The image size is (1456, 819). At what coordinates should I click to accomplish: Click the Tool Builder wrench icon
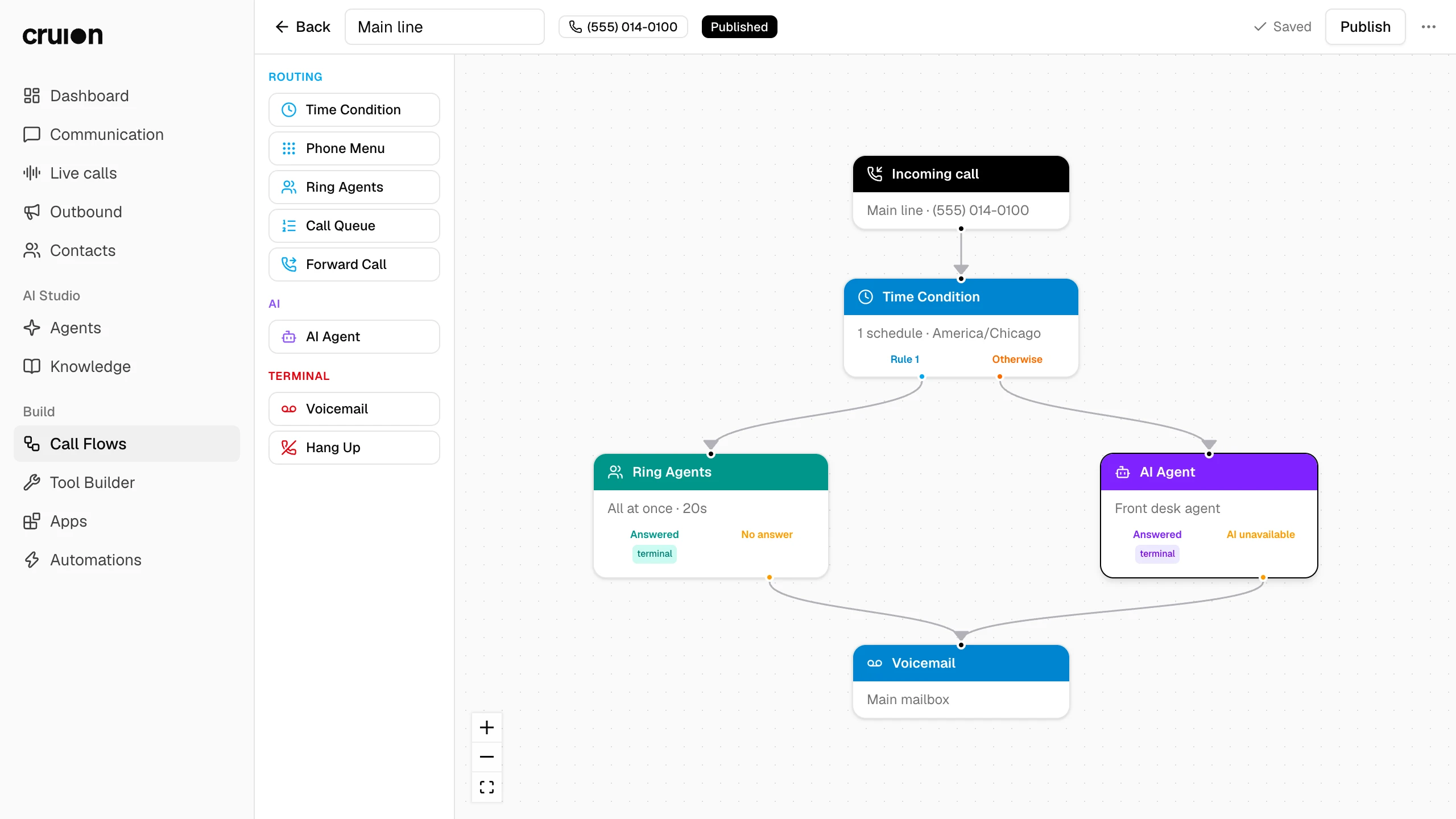click(x=32, y=482)
